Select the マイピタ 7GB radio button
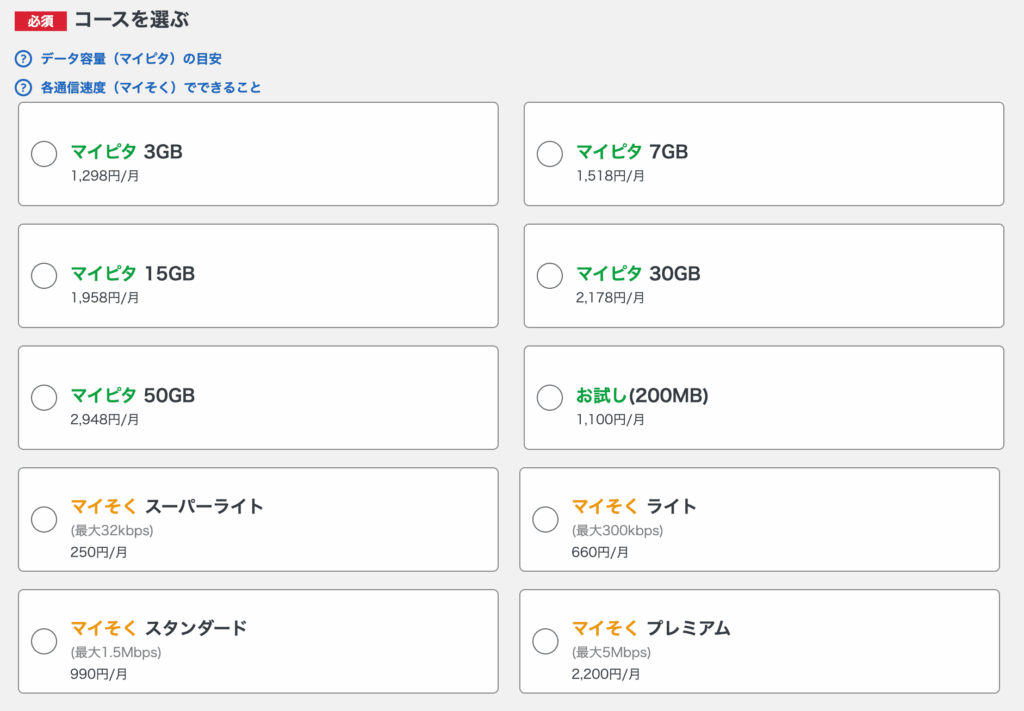Image resolution: width=1024 pixels, height=711 pixels. (549, 154)
